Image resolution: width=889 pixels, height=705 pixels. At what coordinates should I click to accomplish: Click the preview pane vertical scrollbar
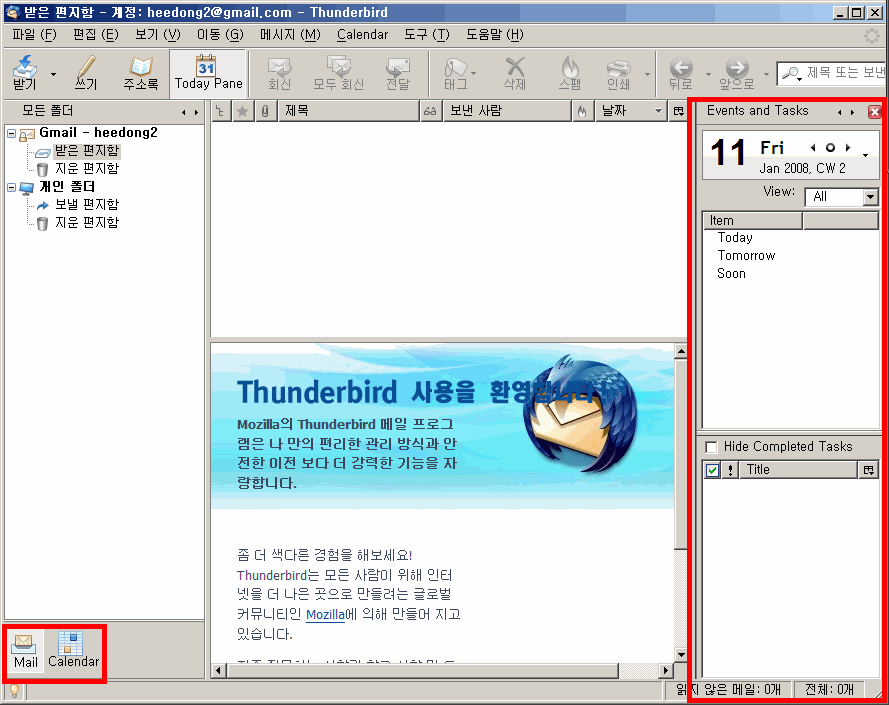tap(680, 504)
